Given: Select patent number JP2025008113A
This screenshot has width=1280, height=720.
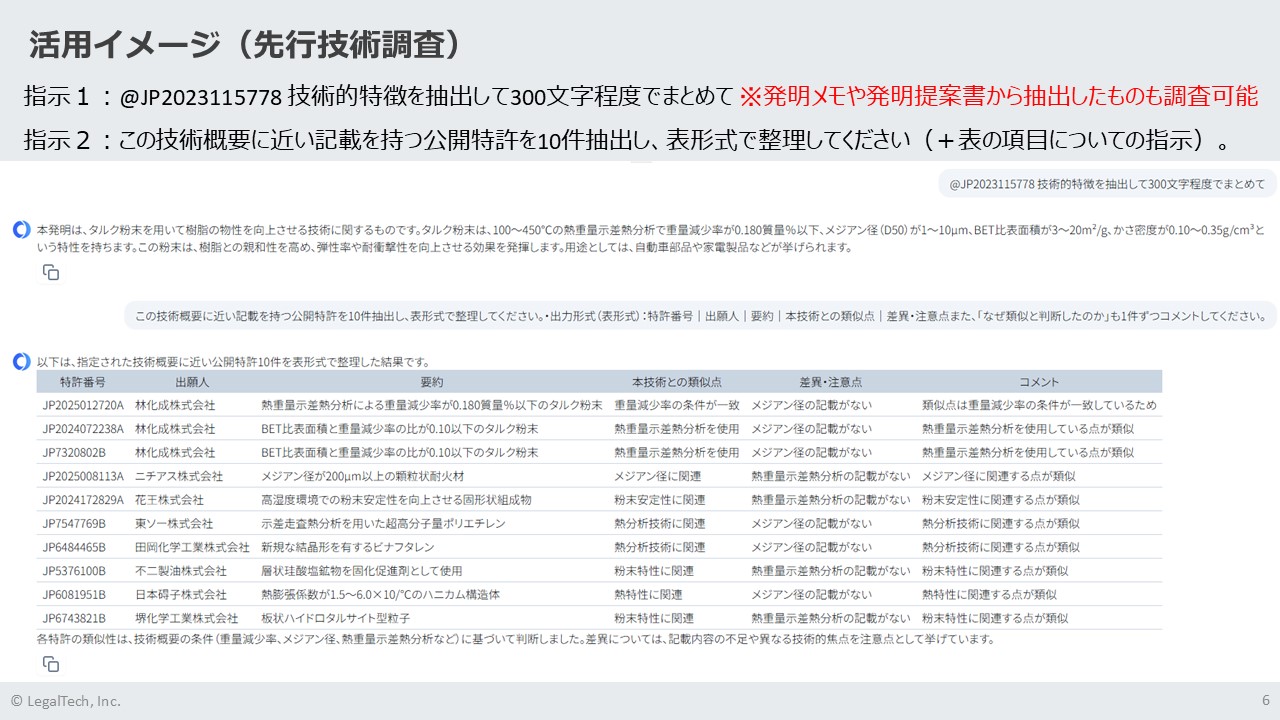Looking at the screenshot, I should click(83, 476).
